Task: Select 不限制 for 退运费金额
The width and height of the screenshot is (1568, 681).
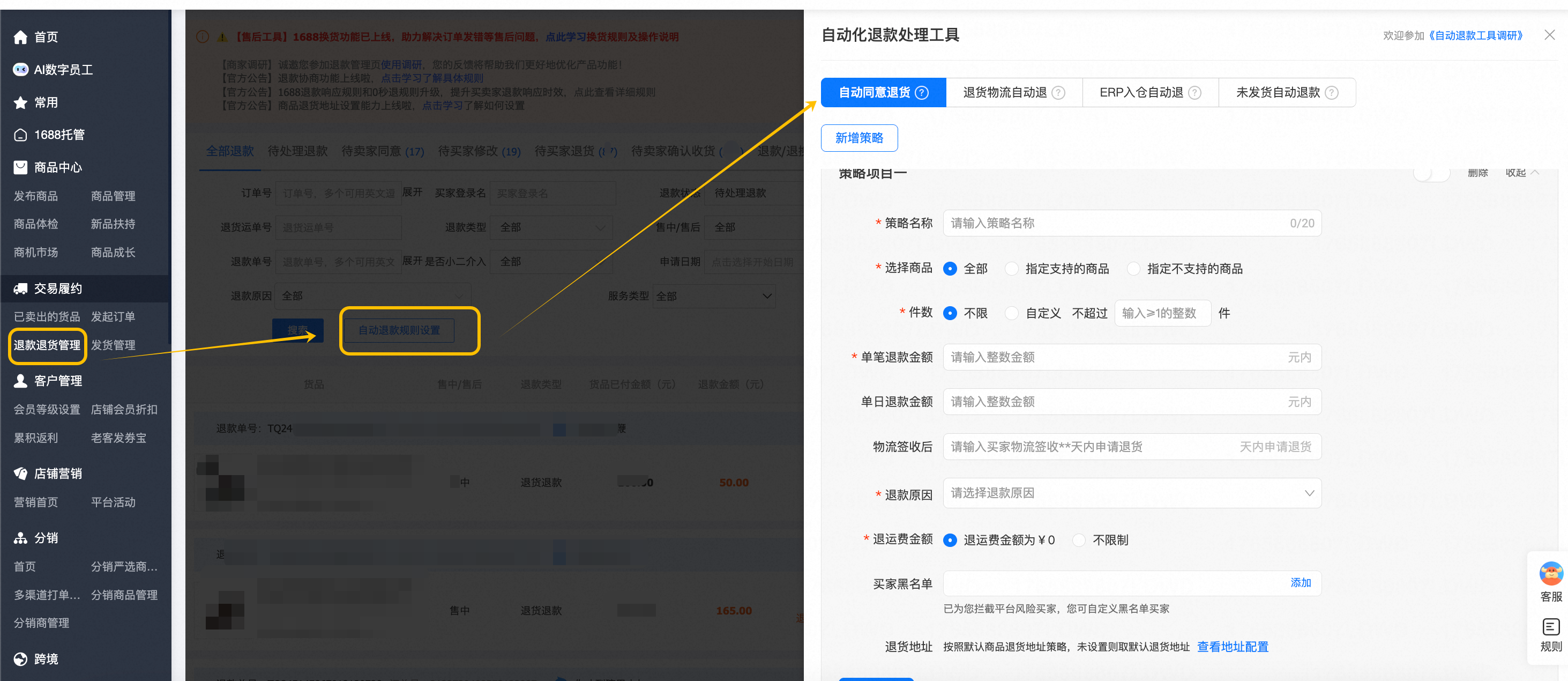Action: tap(1079, 541)
